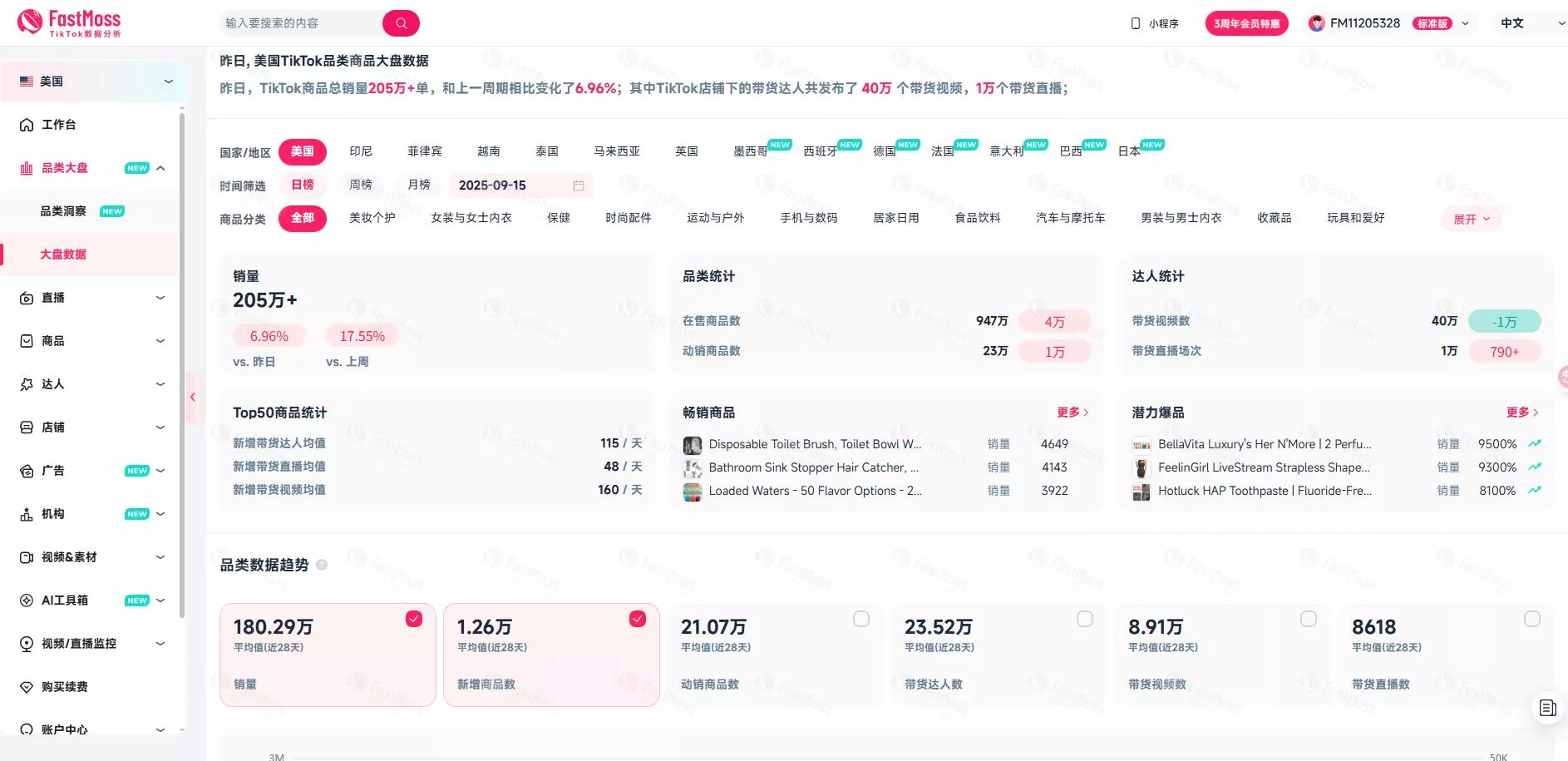This screenshot has height=761, width=1568.
Task: Click the search input field
Action: pyautogui.click(x=299, y=23)
